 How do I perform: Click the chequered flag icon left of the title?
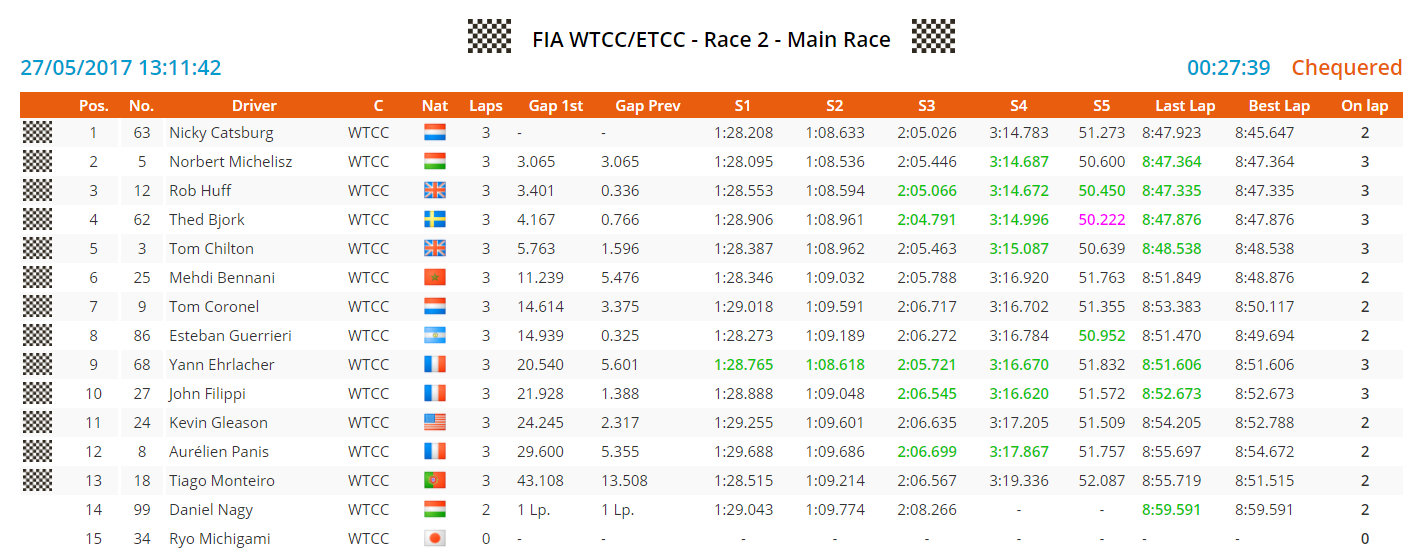(x=489, y=37)
